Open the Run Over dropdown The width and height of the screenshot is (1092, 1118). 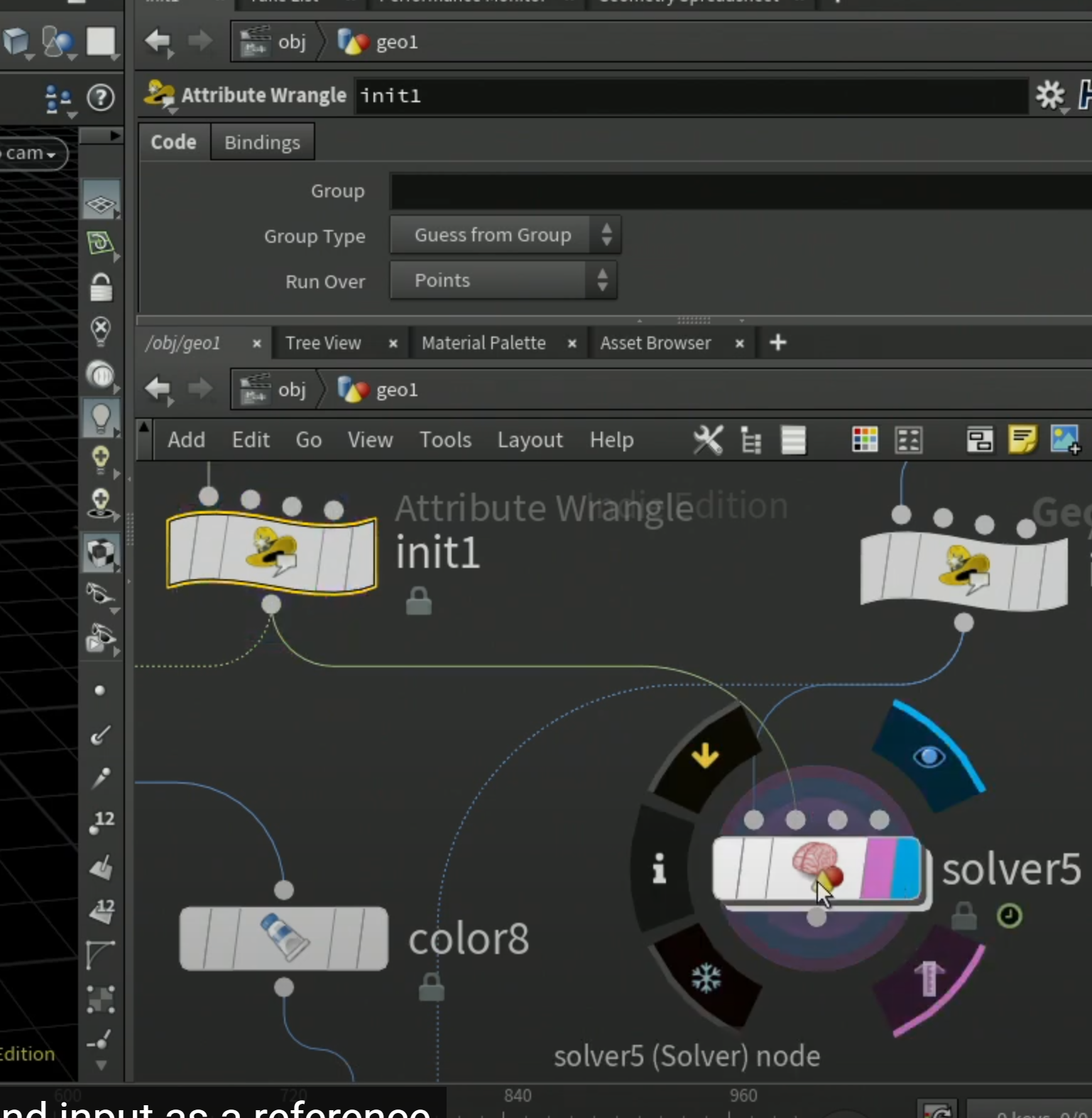(503, 280)
